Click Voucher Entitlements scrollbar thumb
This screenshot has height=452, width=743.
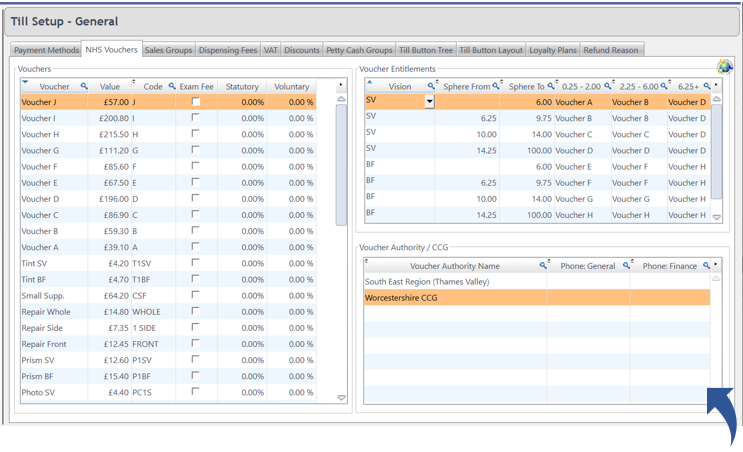click(x=717, y=152)
